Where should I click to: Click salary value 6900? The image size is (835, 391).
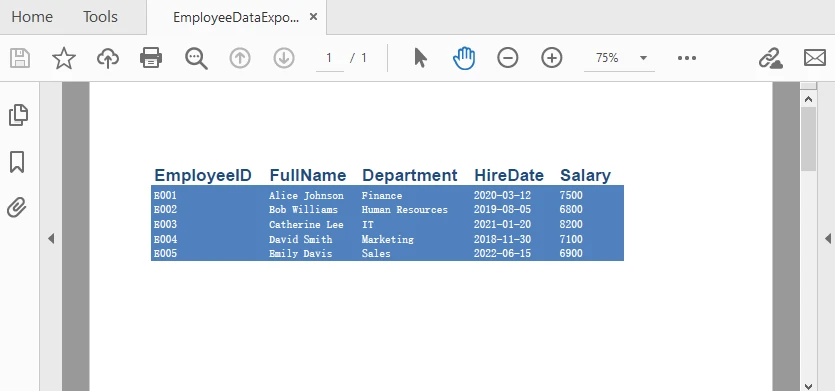571,254
